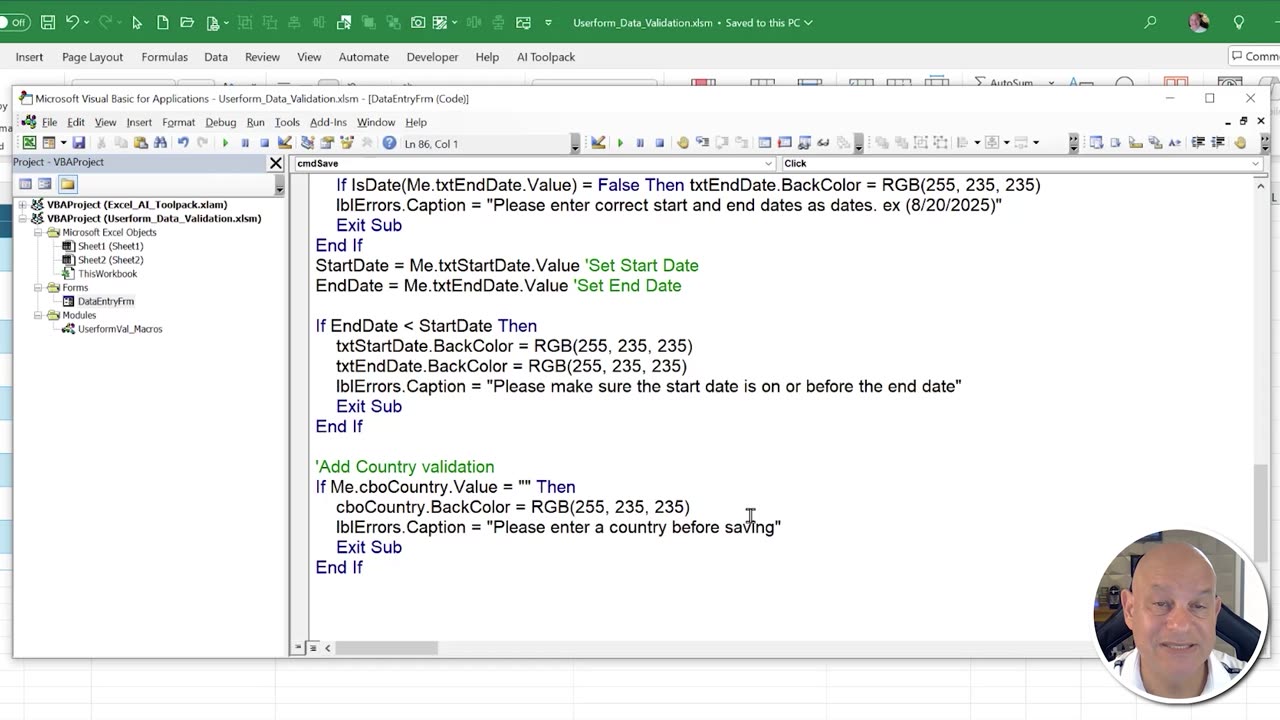Select ThisWorkbook in project tree

(x=107, y=273)
